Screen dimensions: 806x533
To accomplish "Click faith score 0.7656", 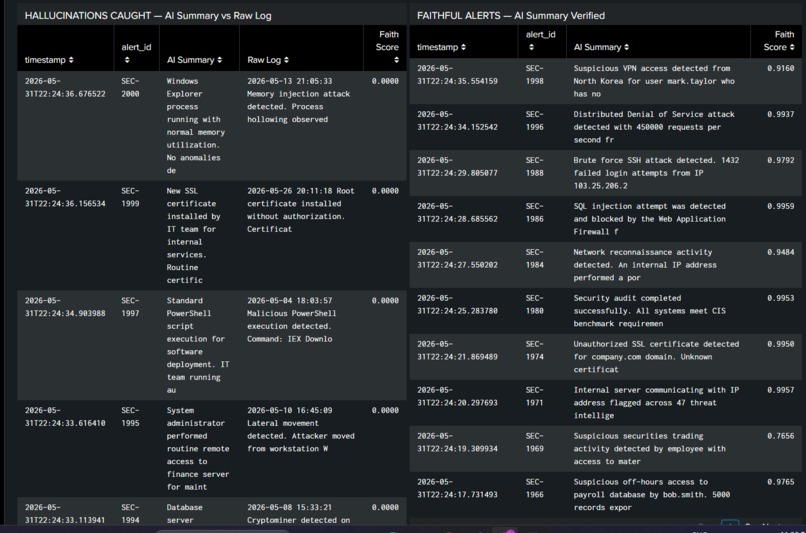I will [x=780, y=436].
